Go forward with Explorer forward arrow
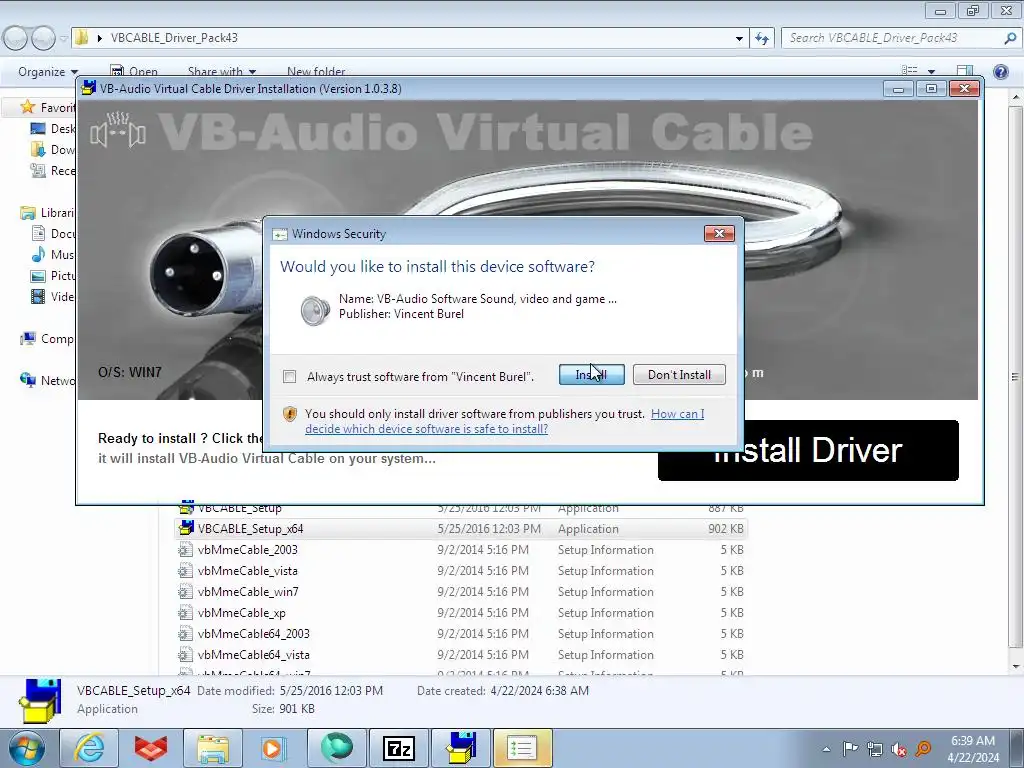Viewport: 1024px width, 768px height. [x=43, y=38]
